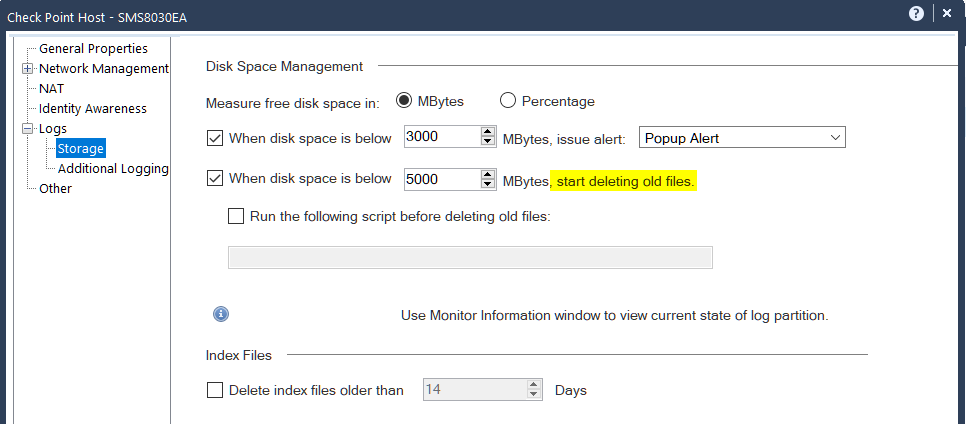Viewport: 966px width, 424px height.
Task: Increase the 5000 MBytes delete value
Action: [x=488, y=174]
